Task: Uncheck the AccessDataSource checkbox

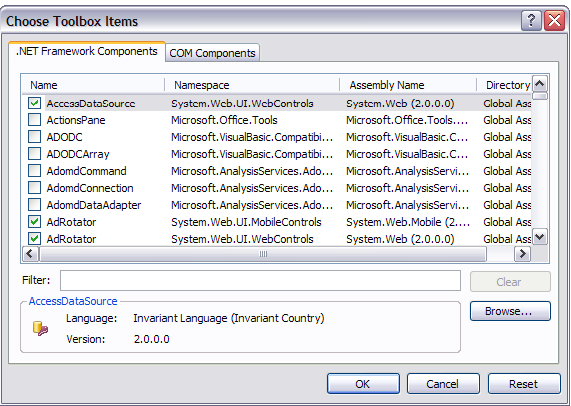Action: 35,103
